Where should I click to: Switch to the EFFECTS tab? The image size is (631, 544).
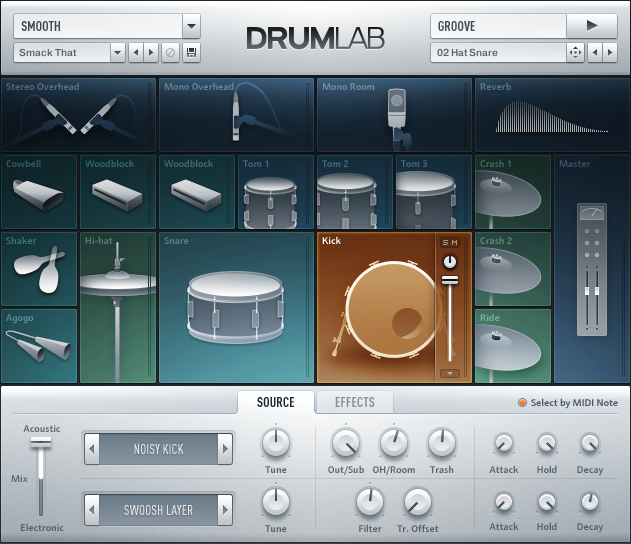(354, 402)
